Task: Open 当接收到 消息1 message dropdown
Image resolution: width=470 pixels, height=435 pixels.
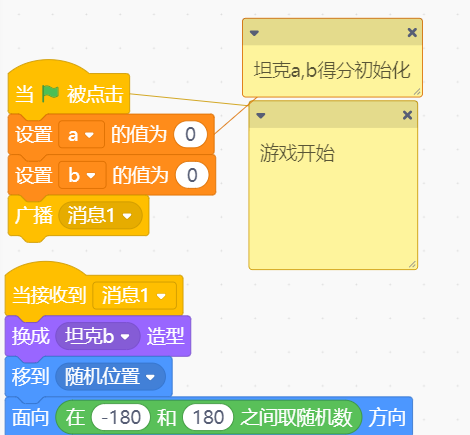Action: point(134,295)
